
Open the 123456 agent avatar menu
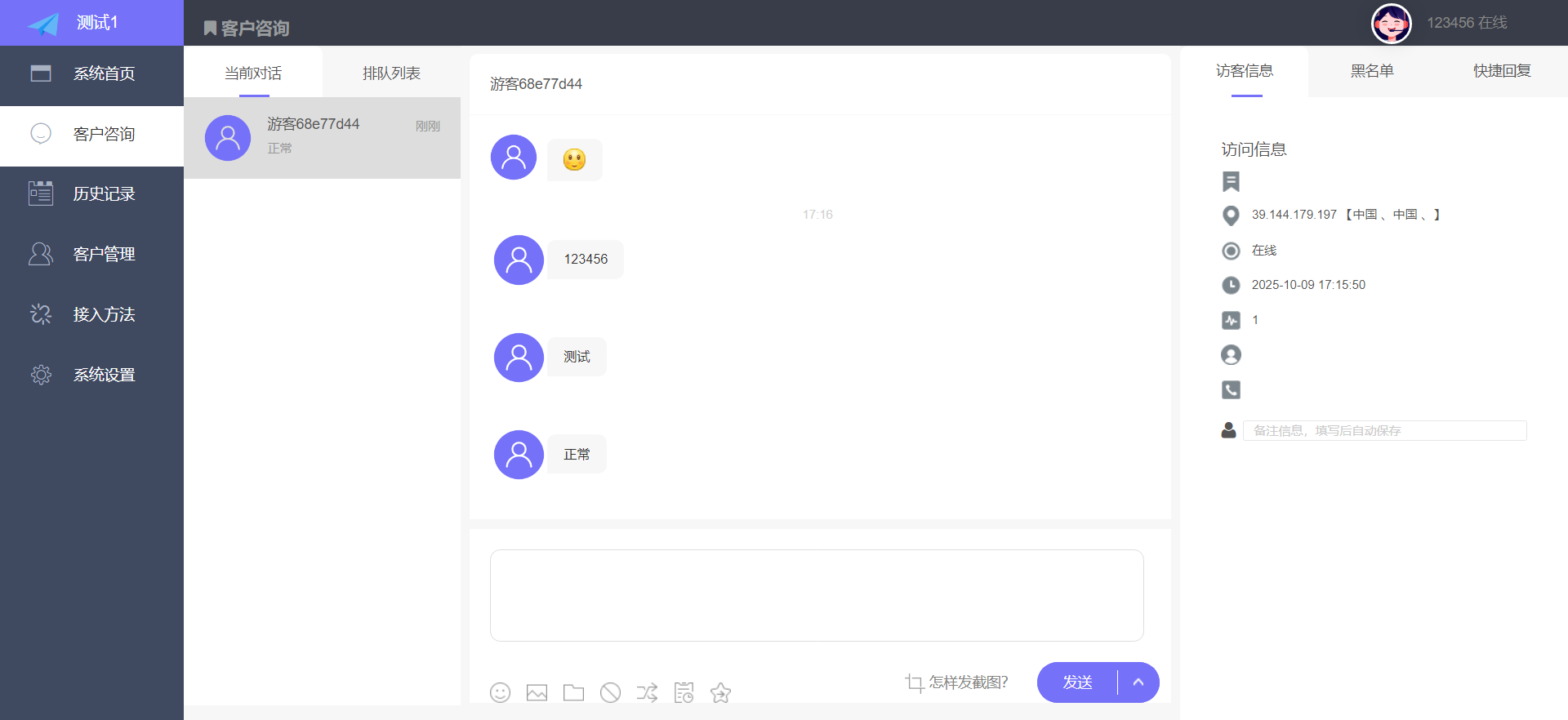(1391, 23)
